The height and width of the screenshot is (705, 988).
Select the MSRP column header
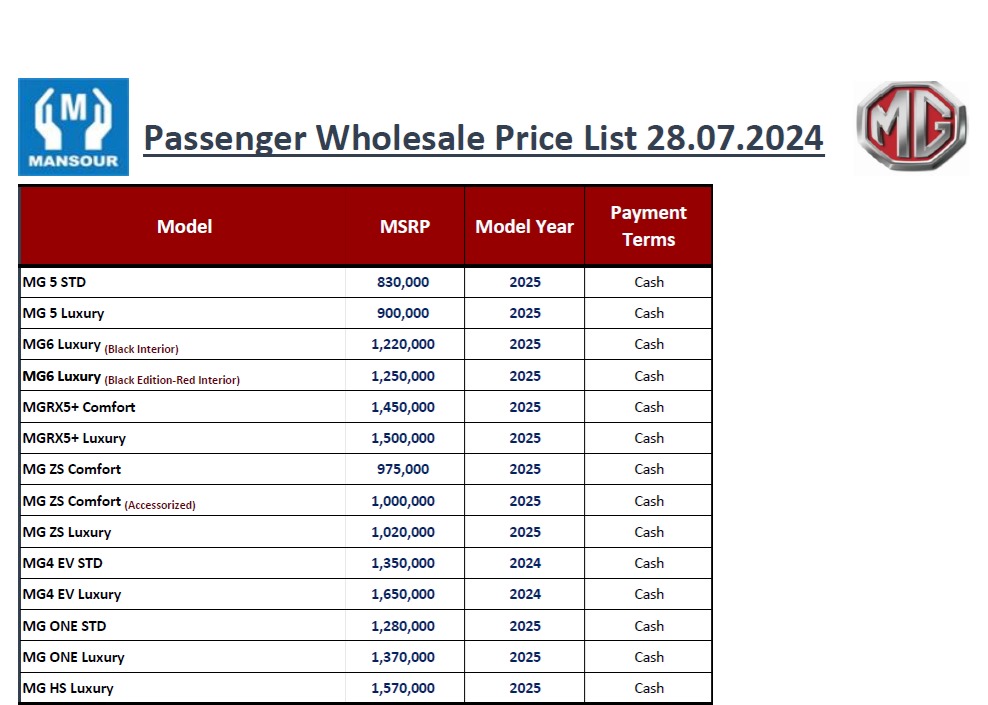click(x=404, y=227)
